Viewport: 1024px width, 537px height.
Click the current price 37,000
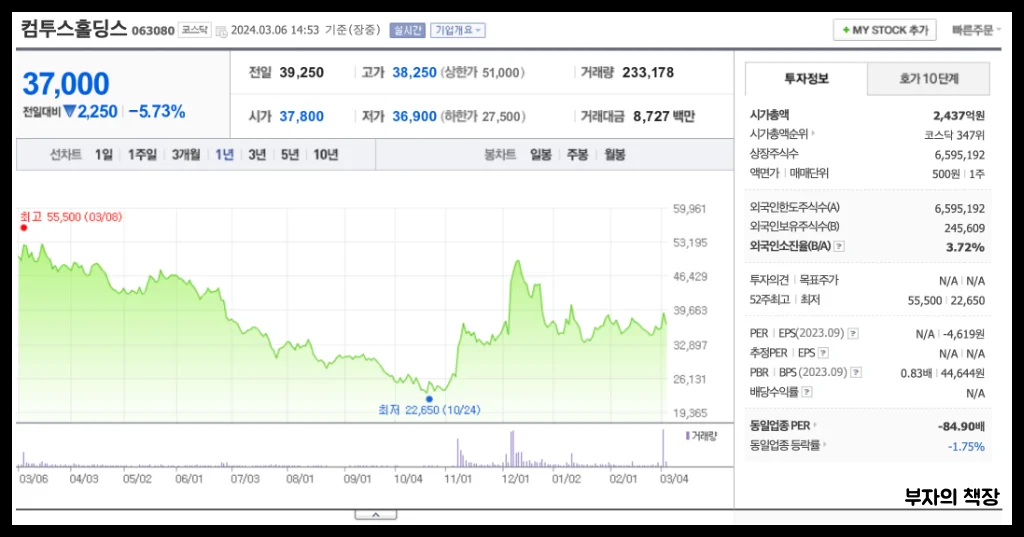click(66, 84)
